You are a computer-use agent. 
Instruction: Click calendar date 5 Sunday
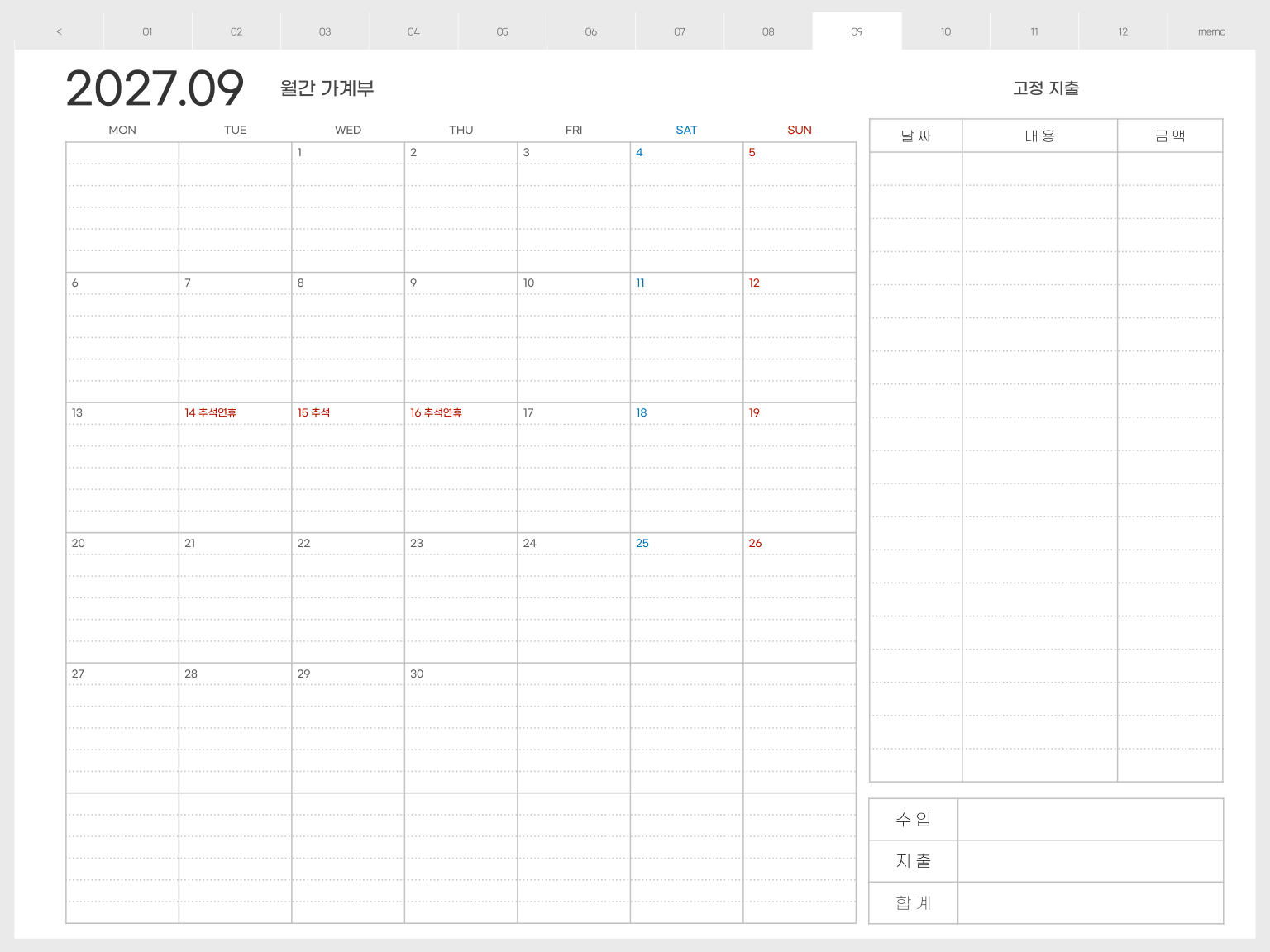[x=752, y=152]
